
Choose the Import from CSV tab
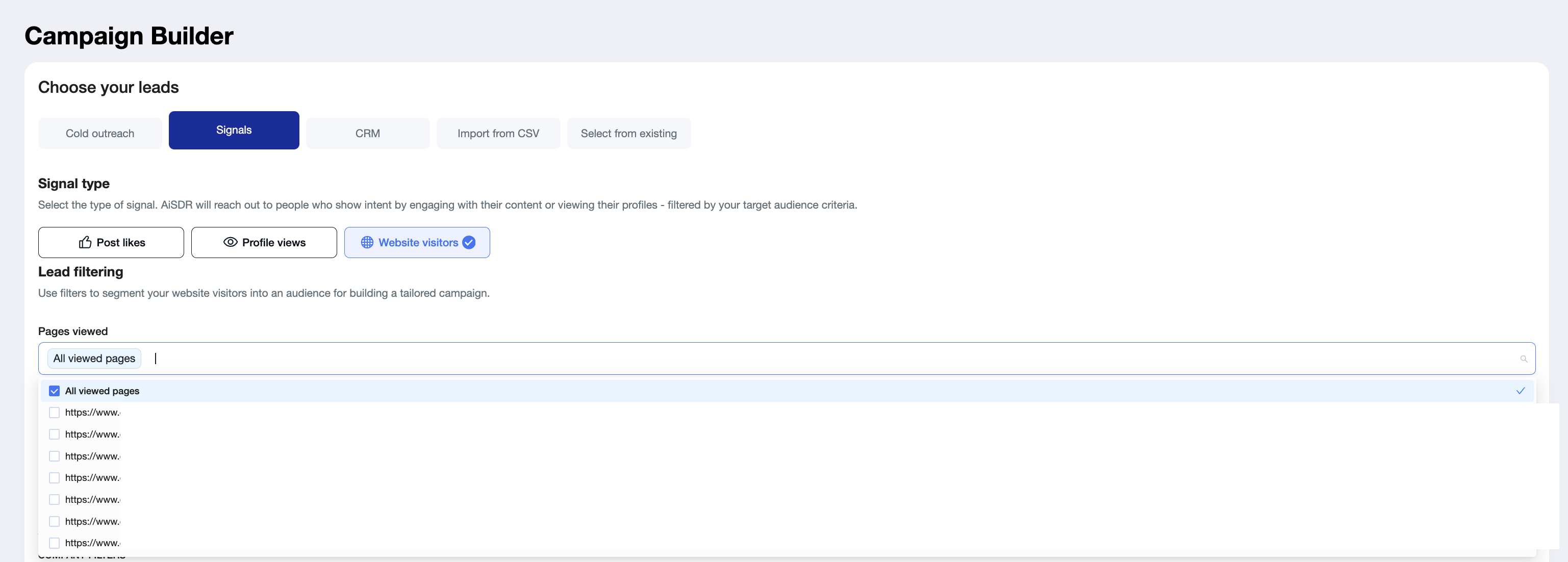[x=498, y=133]
